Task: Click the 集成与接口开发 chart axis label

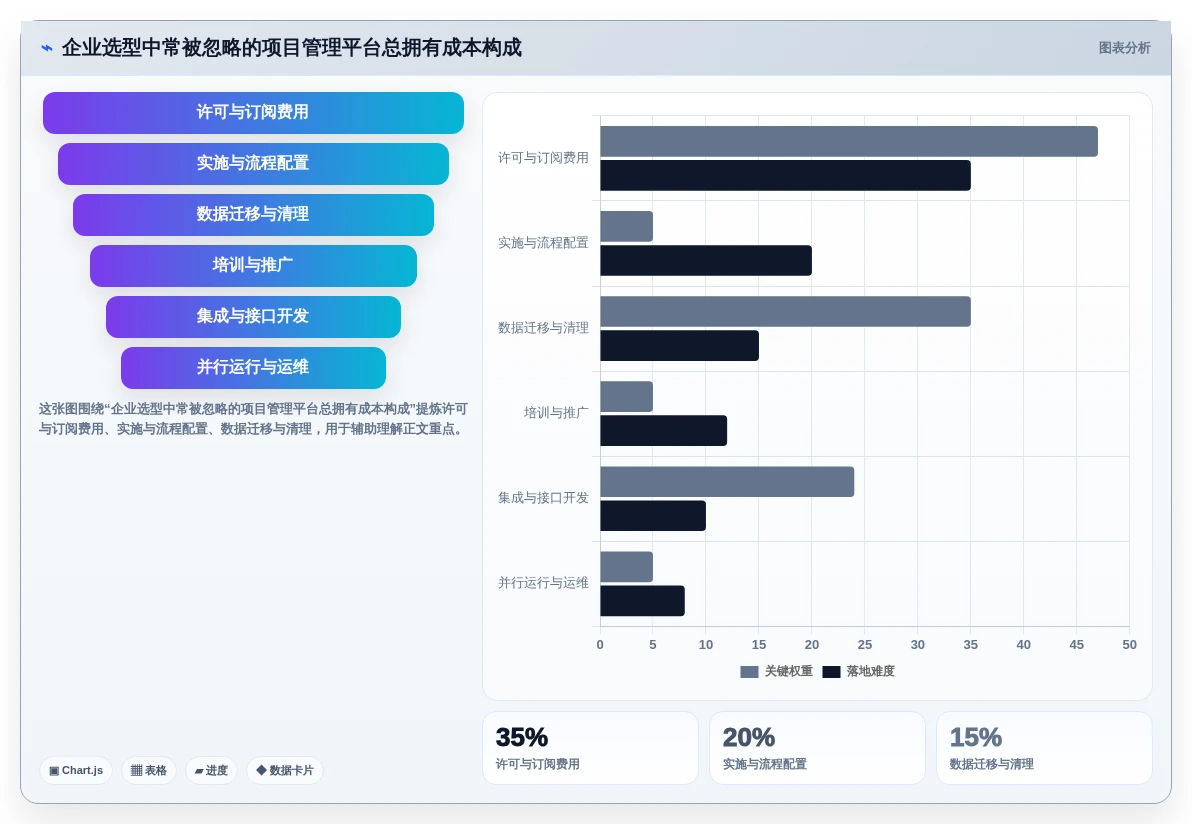Action: click(543, 499)
